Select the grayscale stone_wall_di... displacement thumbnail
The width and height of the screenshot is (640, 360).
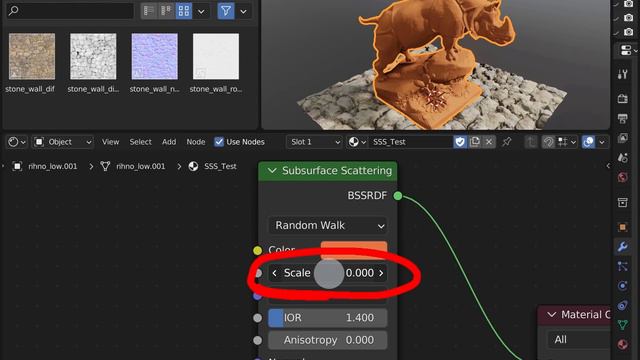(x=93, y=57)
